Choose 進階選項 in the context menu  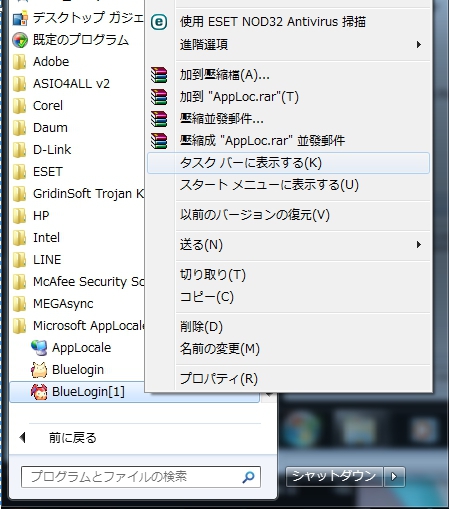[x=288, y=44]
